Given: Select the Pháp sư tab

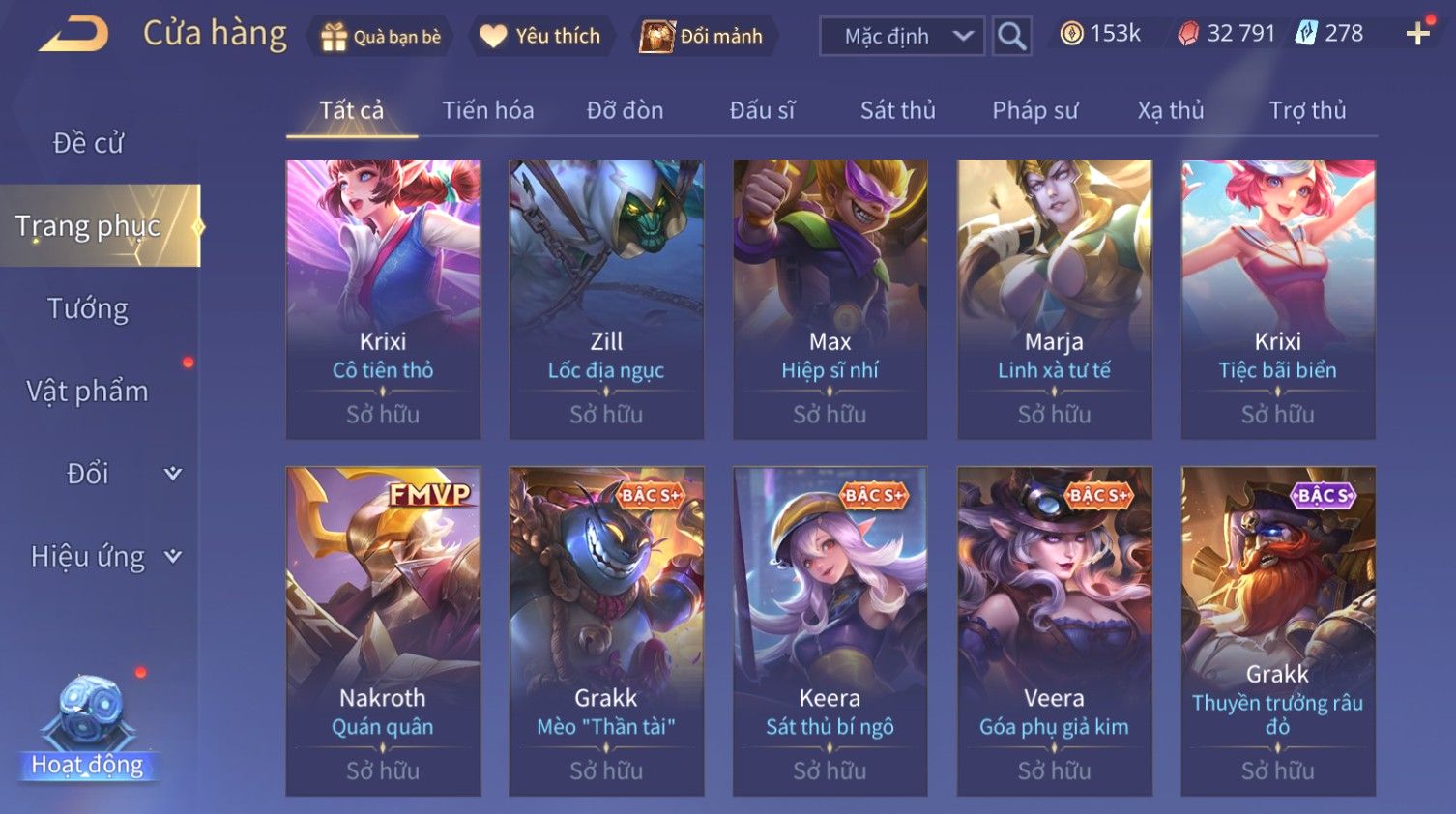Looking at the screenshot, I should [1034, 110].
